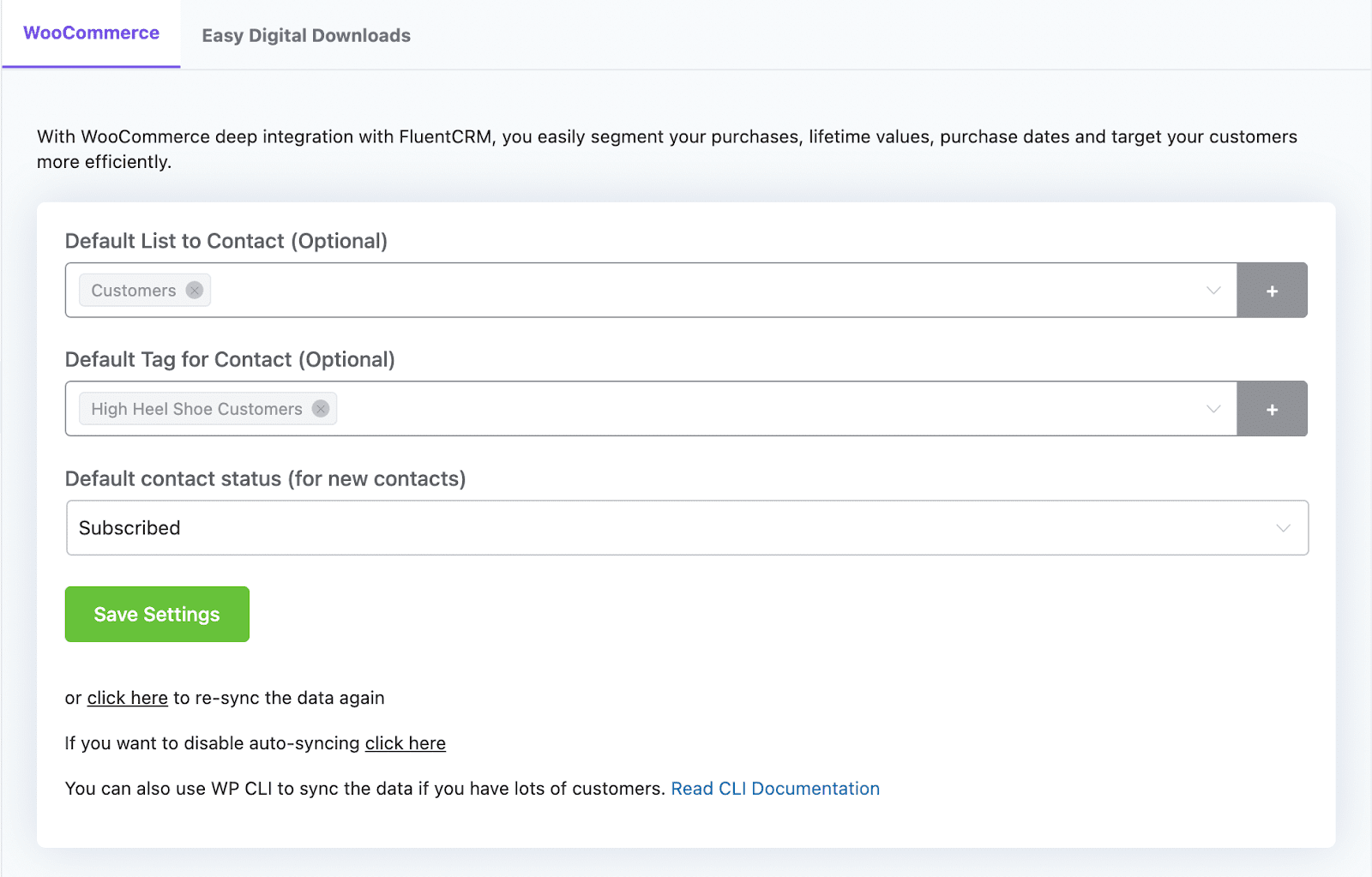The width and height of the screenshot is (1372, 877).
Task: Click the Save Settings button
Action: [x=157, y=615]
